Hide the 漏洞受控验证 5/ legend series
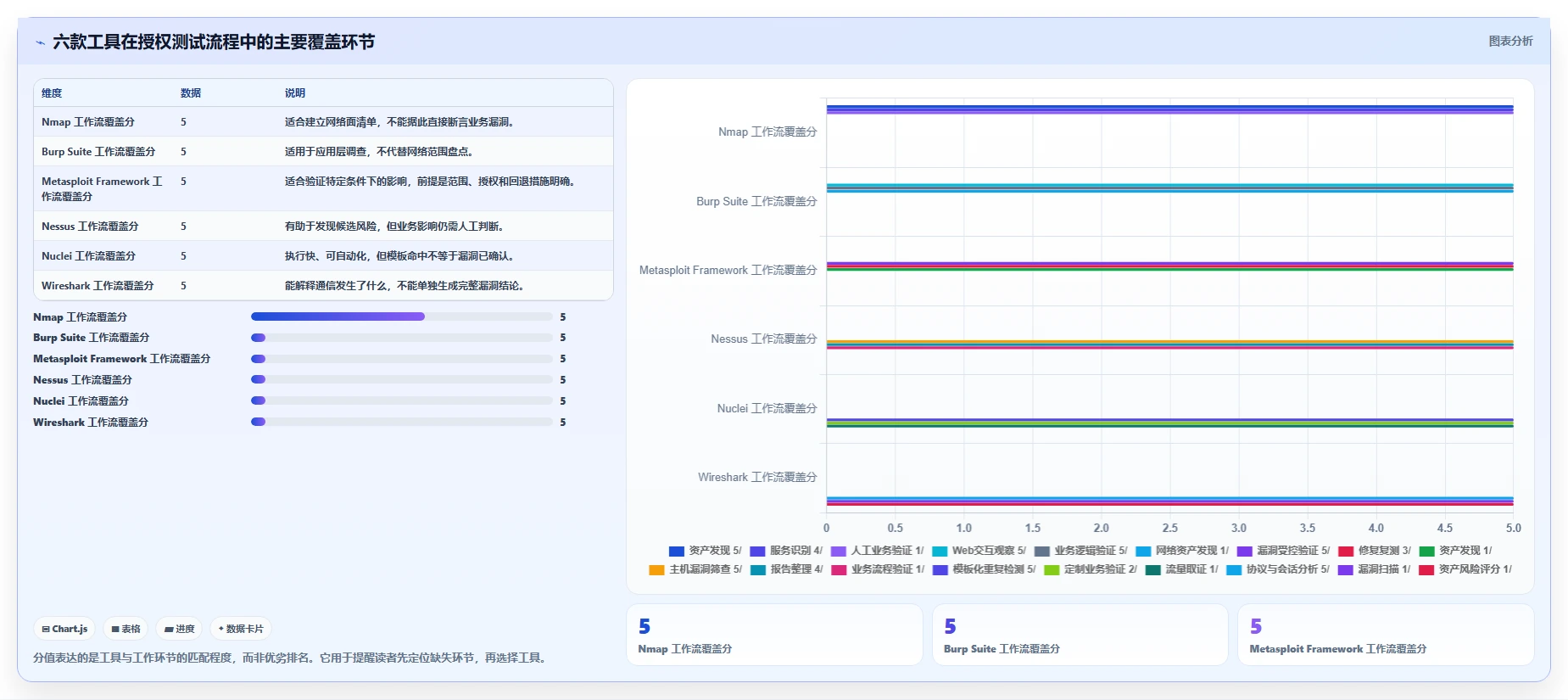Viewport: 1568px width, 700px height. 1283,551
